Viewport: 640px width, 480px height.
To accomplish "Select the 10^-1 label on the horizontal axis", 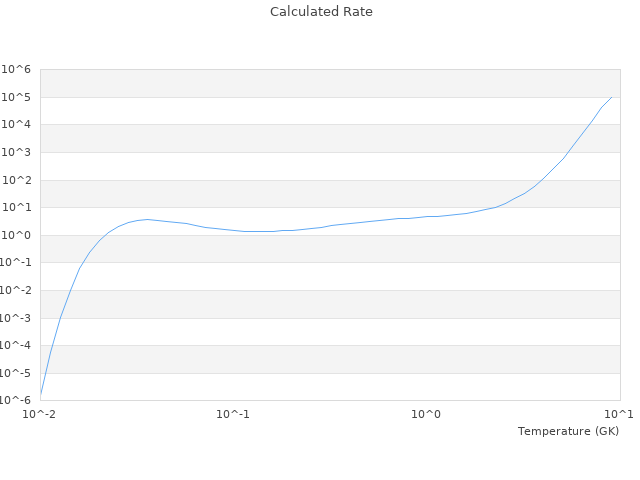I will click(x=233, y=414).
